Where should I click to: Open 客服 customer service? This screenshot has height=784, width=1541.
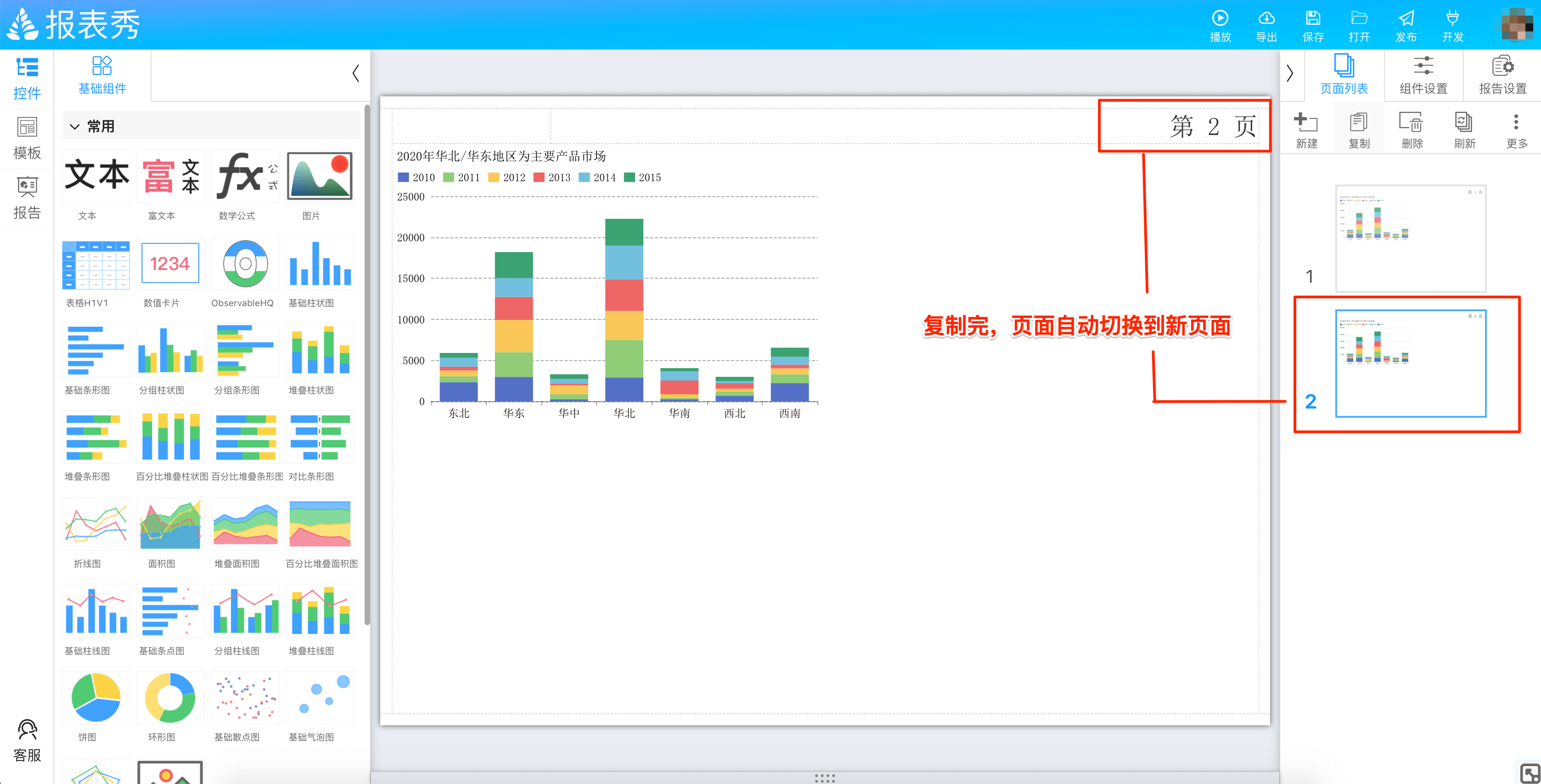(x=27, y=740)
